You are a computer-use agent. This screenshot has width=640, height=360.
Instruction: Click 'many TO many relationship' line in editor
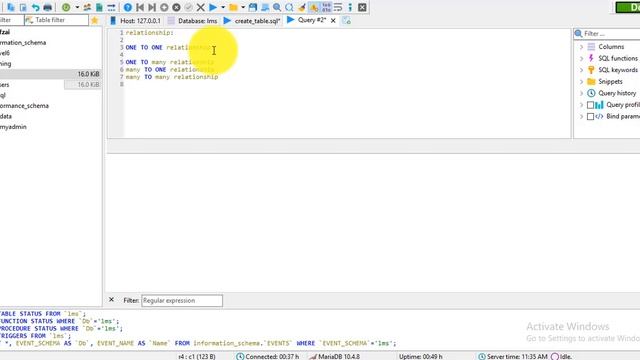[x=172, y=77]
